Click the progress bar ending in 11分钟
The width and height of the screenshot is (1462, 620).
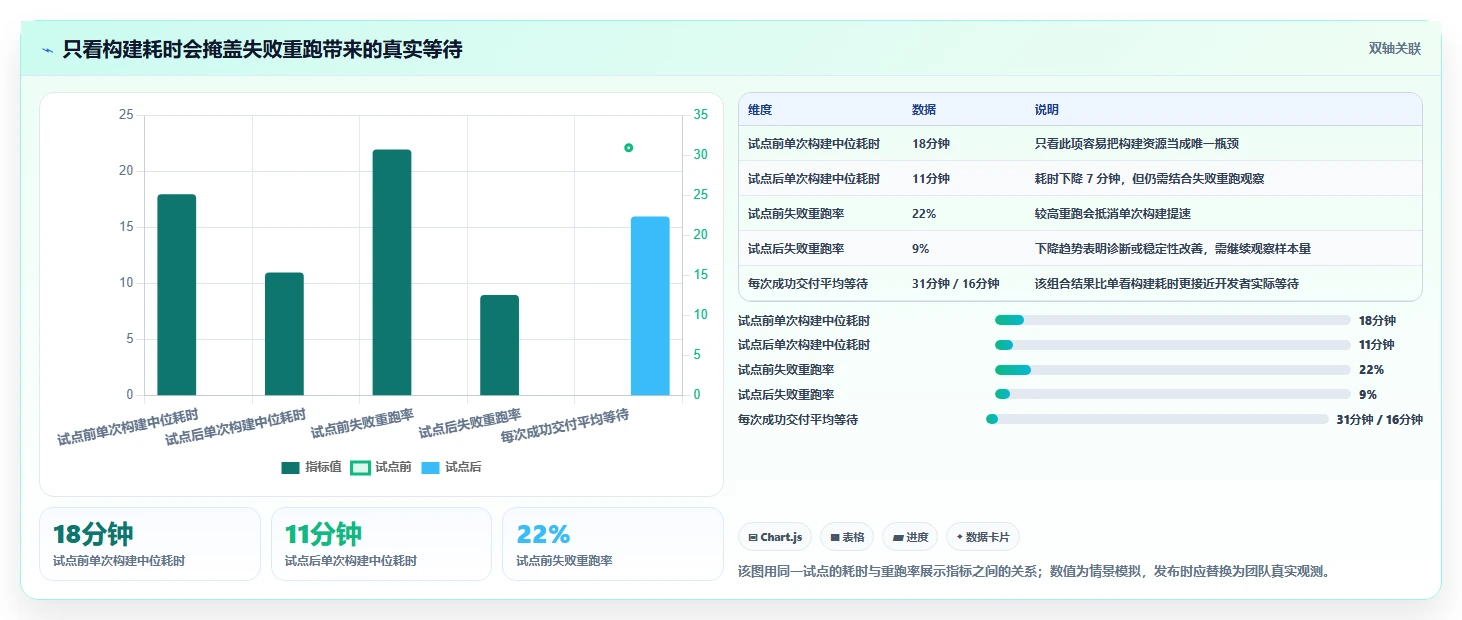(x=1172, y=345)
